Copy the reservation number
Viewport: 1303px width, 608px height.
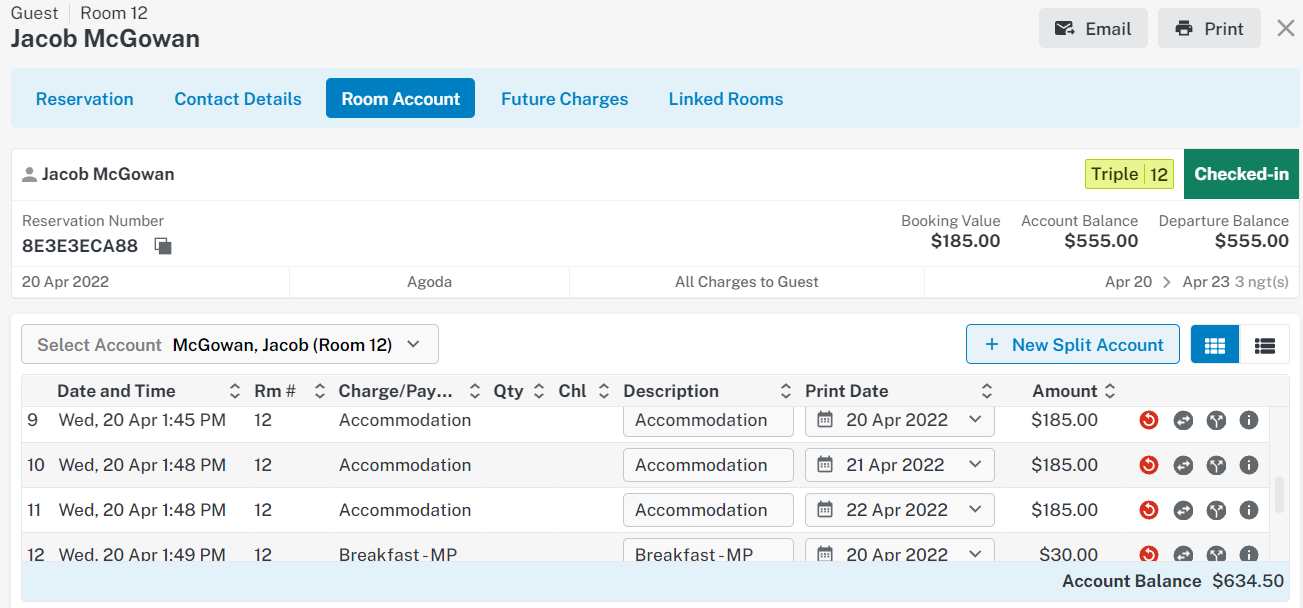[x=163, y=246]
